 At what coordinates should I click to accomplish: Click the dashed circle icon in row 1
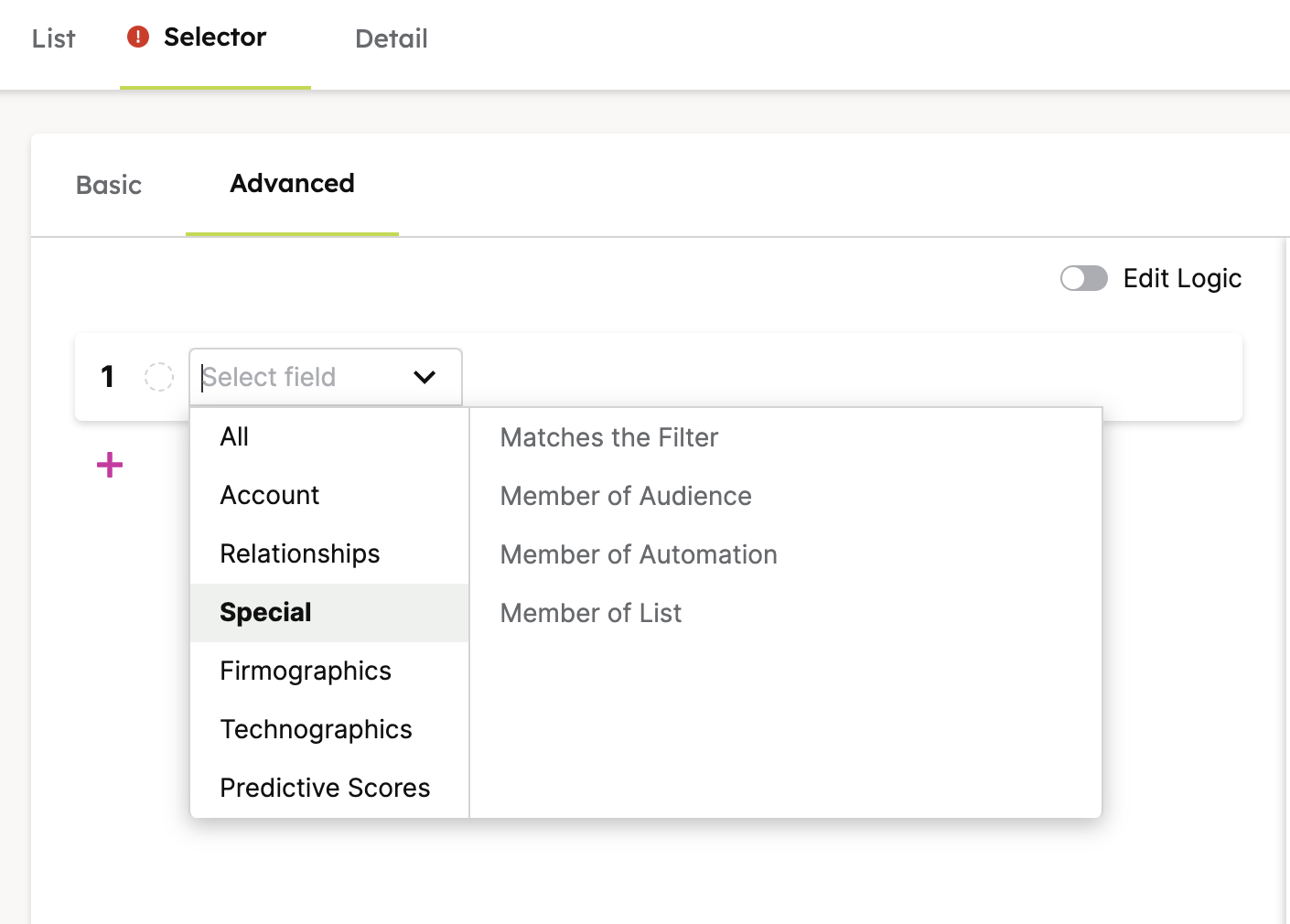point(159,377)
